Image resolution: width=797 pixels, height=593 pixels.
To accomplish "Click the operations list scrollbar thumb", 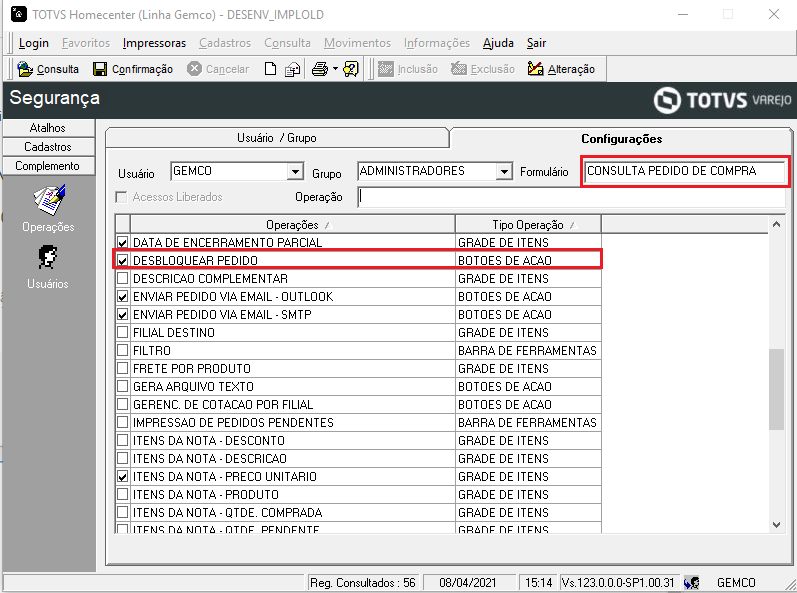I will tap(776, 389).
